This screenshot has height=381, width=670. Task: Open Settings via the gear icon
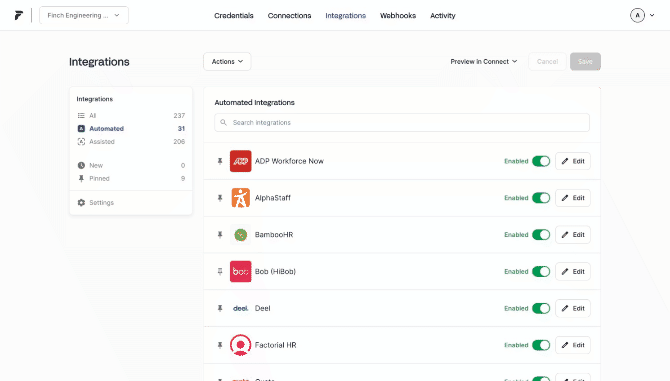click(x=81, y=202)
